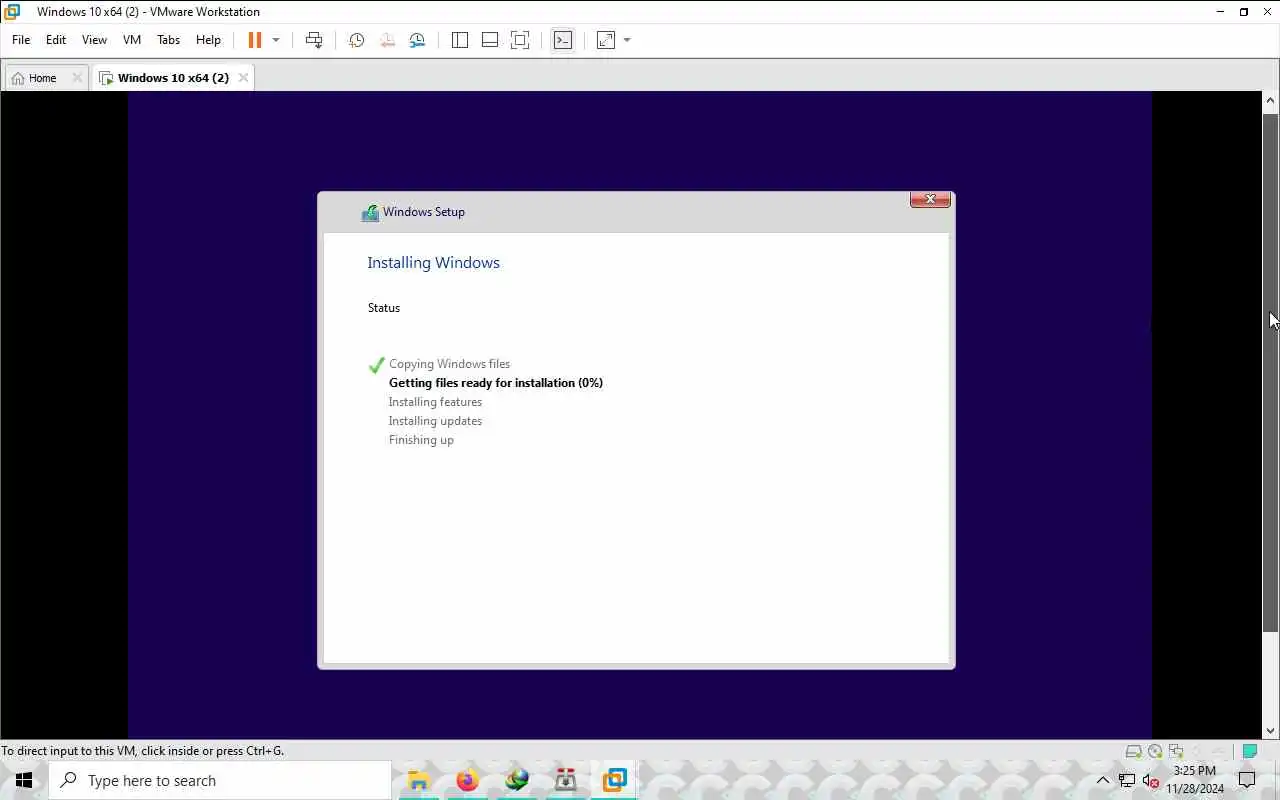Close the Home tab
1280x800 pixels.
77,78
